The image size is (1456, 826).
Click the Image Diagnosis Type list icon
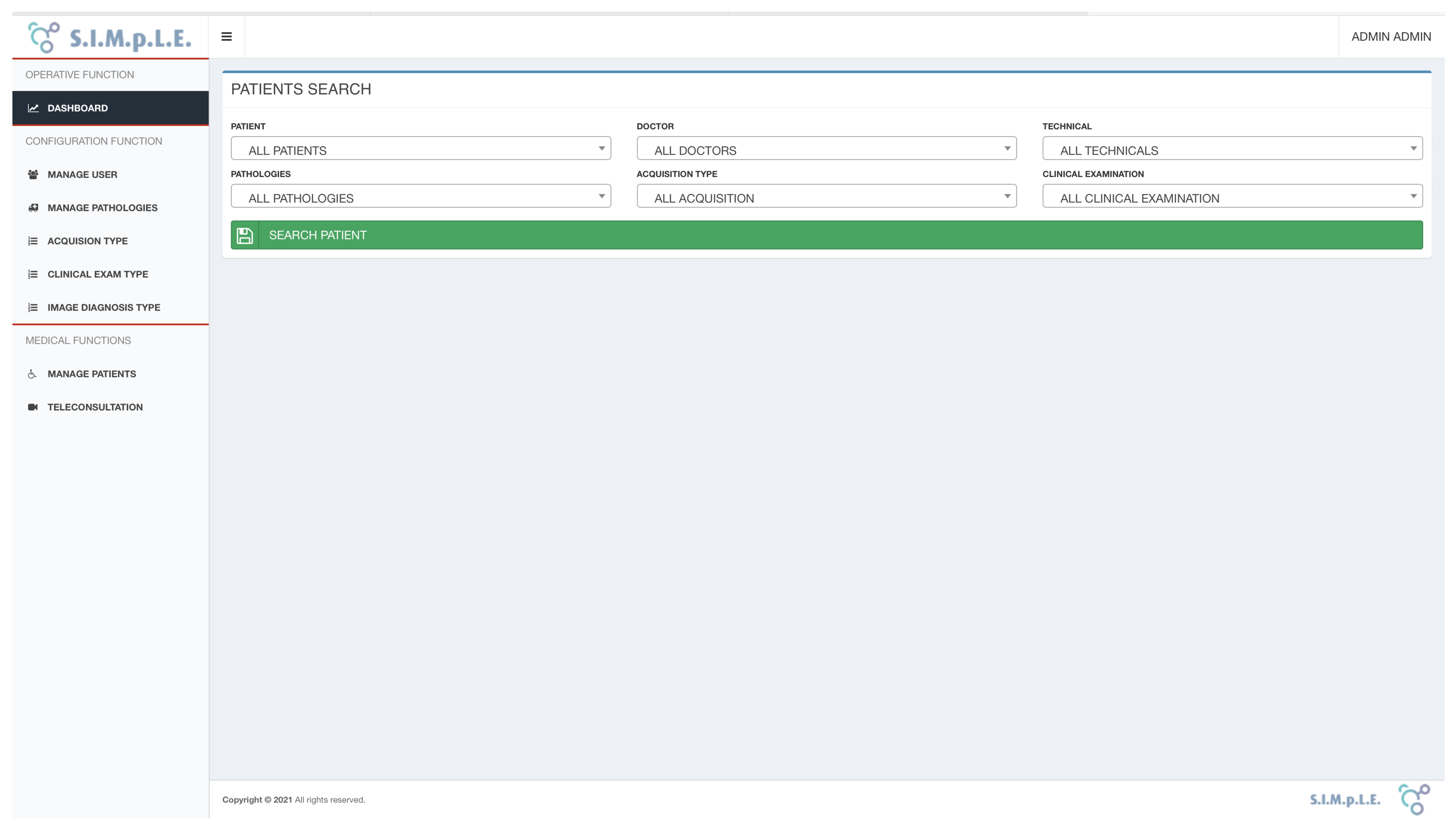pos(33,307)
